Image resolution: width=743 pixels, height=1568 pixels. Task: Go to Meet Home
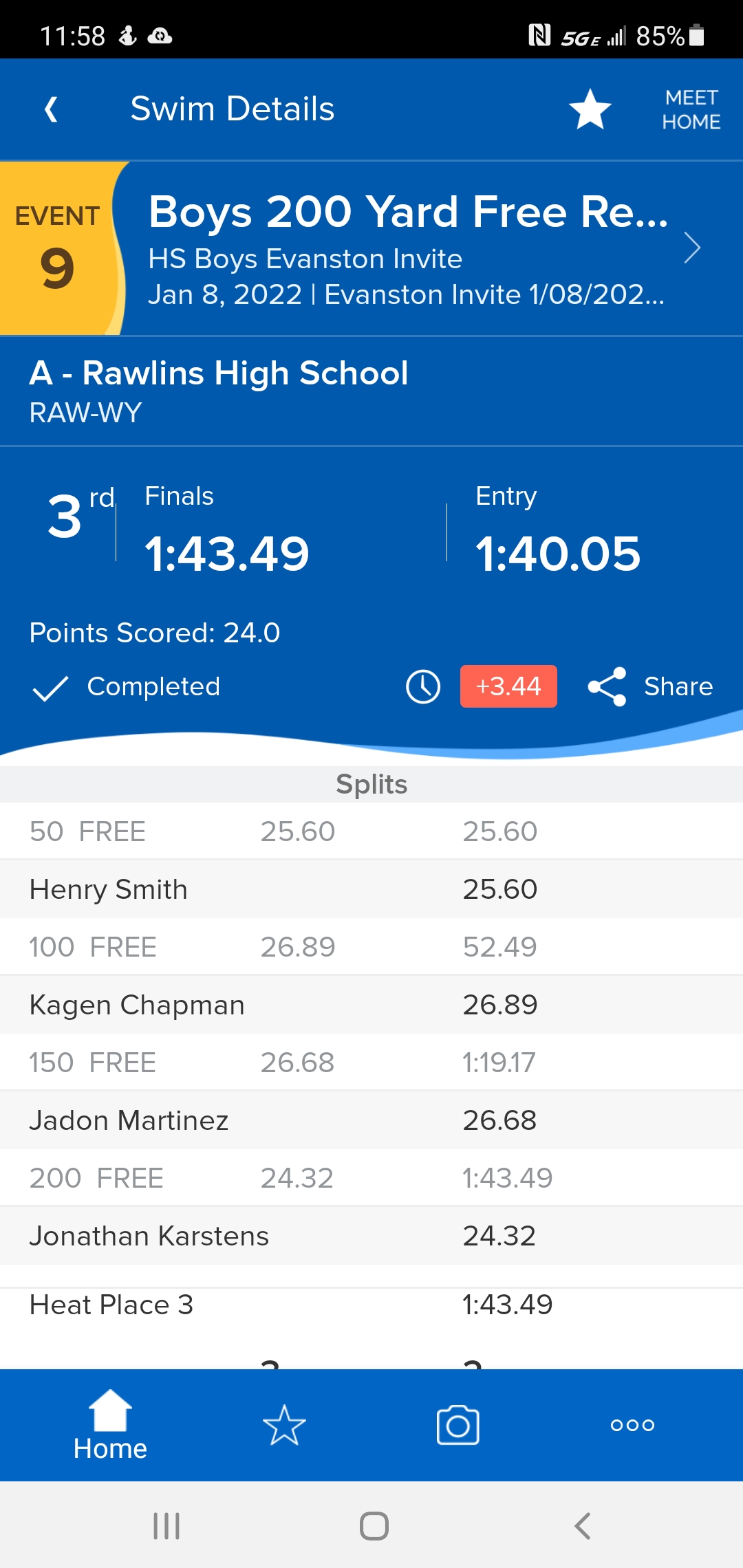(691, 109)
